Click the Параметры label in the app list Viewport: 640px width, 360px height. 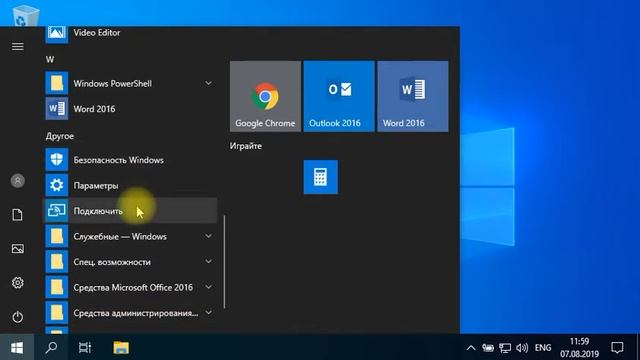point(96,186)
